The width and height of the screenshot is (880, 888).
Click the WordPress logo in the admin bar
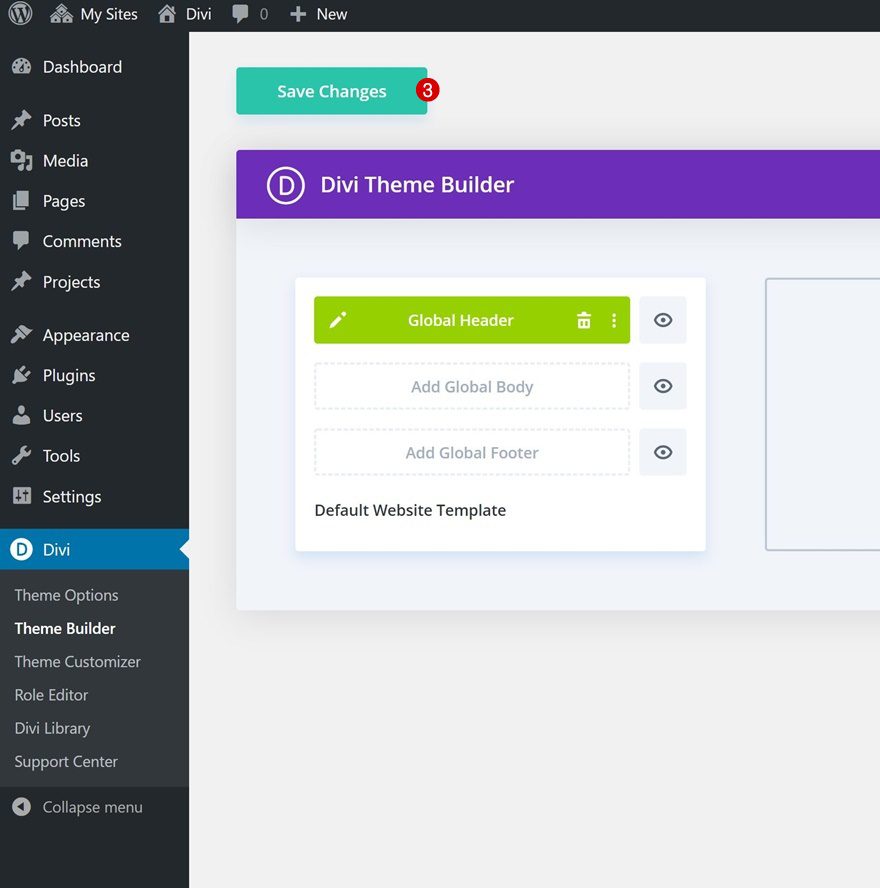click(x=20, y=14)
